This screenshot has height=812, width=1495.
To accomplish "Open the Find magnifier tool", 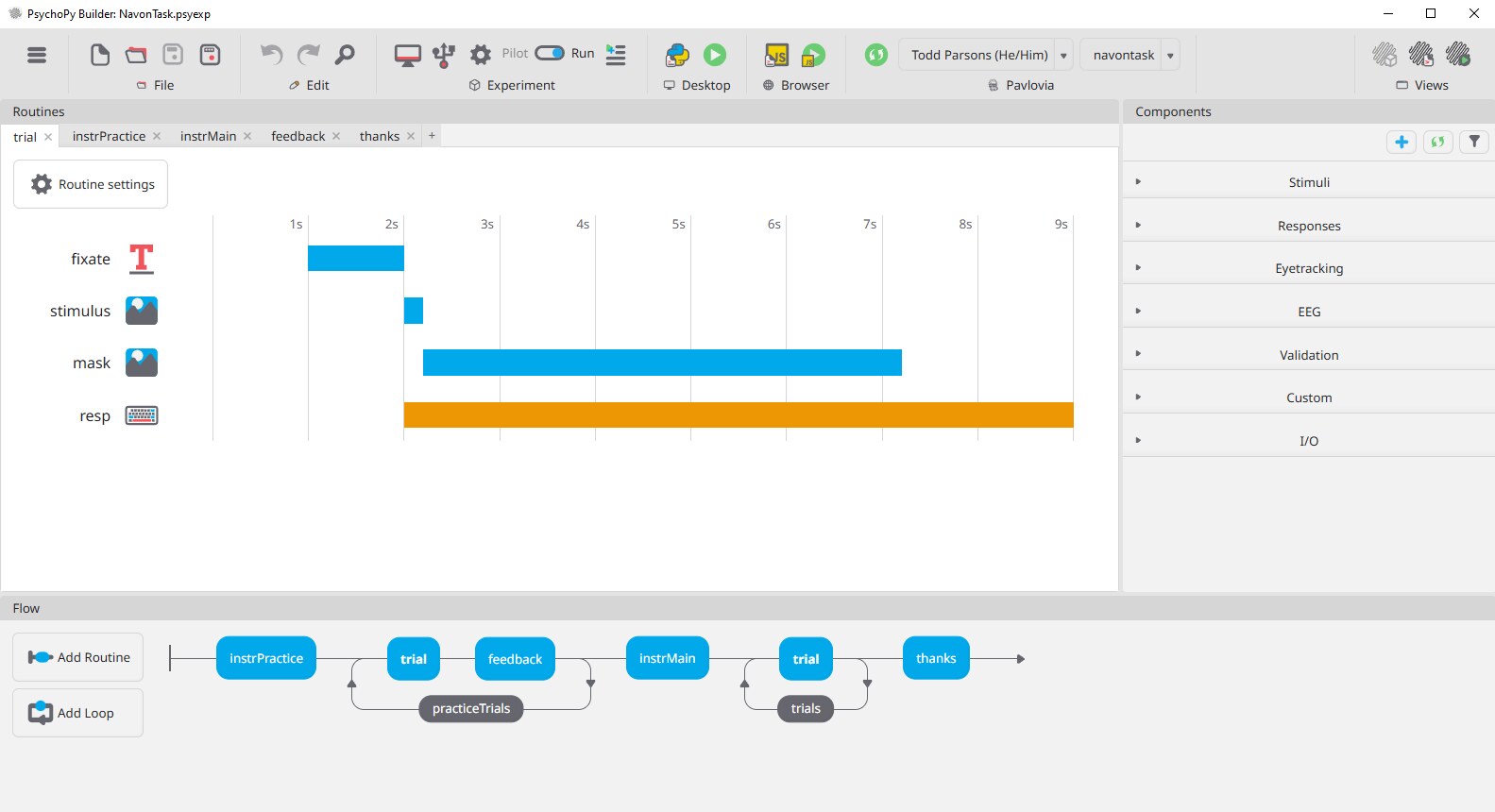I will tap(345, 55).
